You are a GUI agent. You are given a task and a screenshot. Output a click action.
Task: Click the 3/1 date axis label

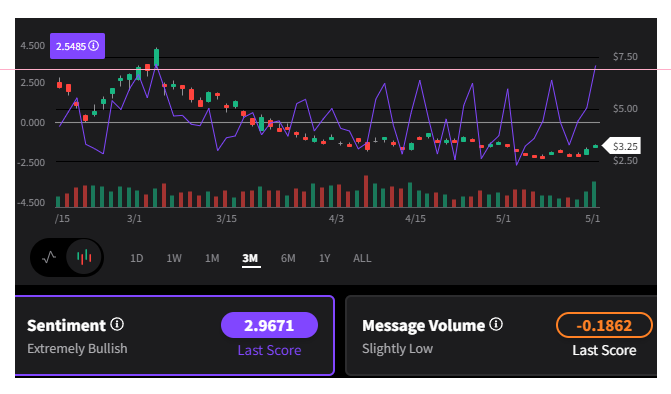tap(134, 219)
